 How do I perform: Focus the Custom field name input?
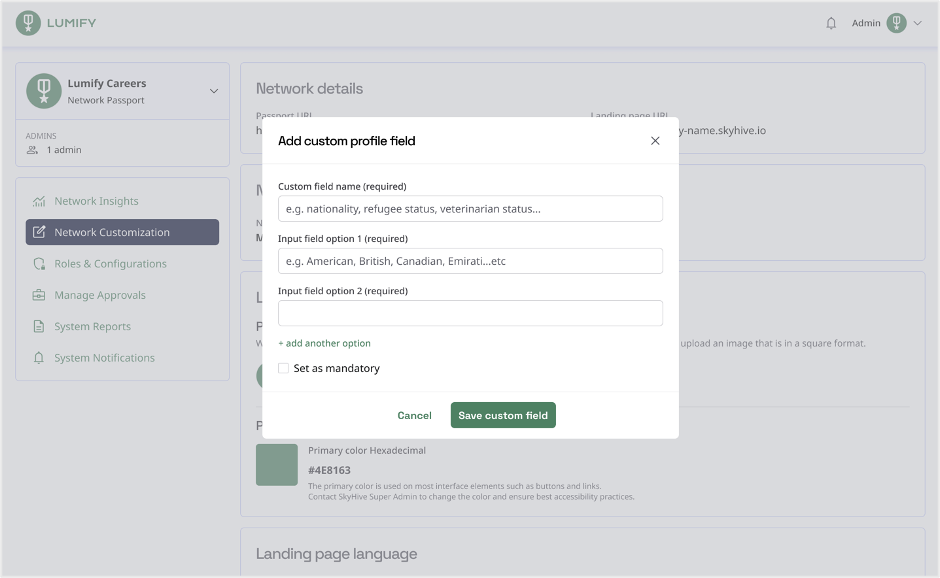point(471,209)
